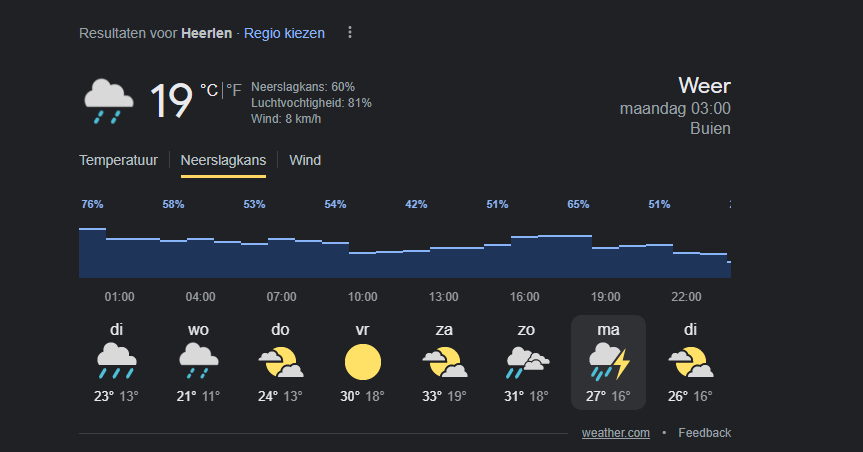The width and height of the screenshot is (863, 452).
Task: Select Tuesday's rainy forecast icon
Action: [117, 361]
